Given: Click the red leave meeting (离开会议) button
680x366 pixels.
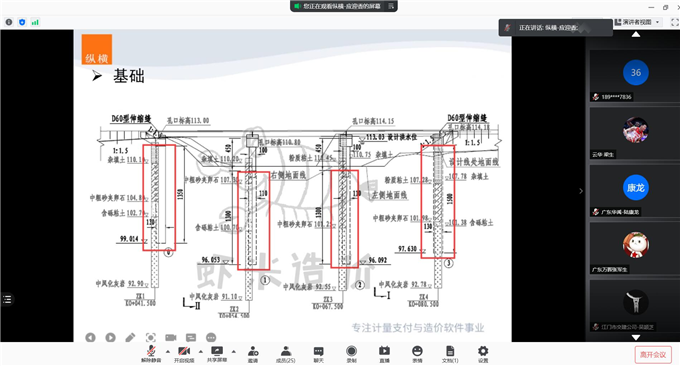Looking at the screenshot, I should (653, 355).
